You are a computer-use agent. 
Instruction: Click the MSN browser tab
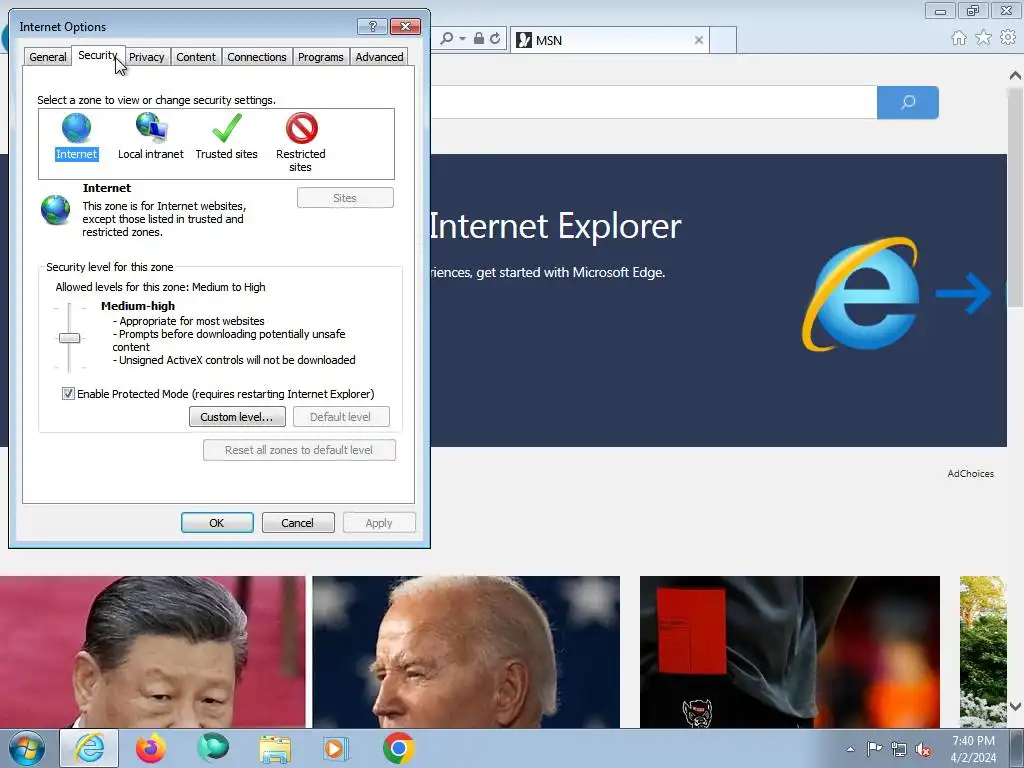[x=607, y=40]
